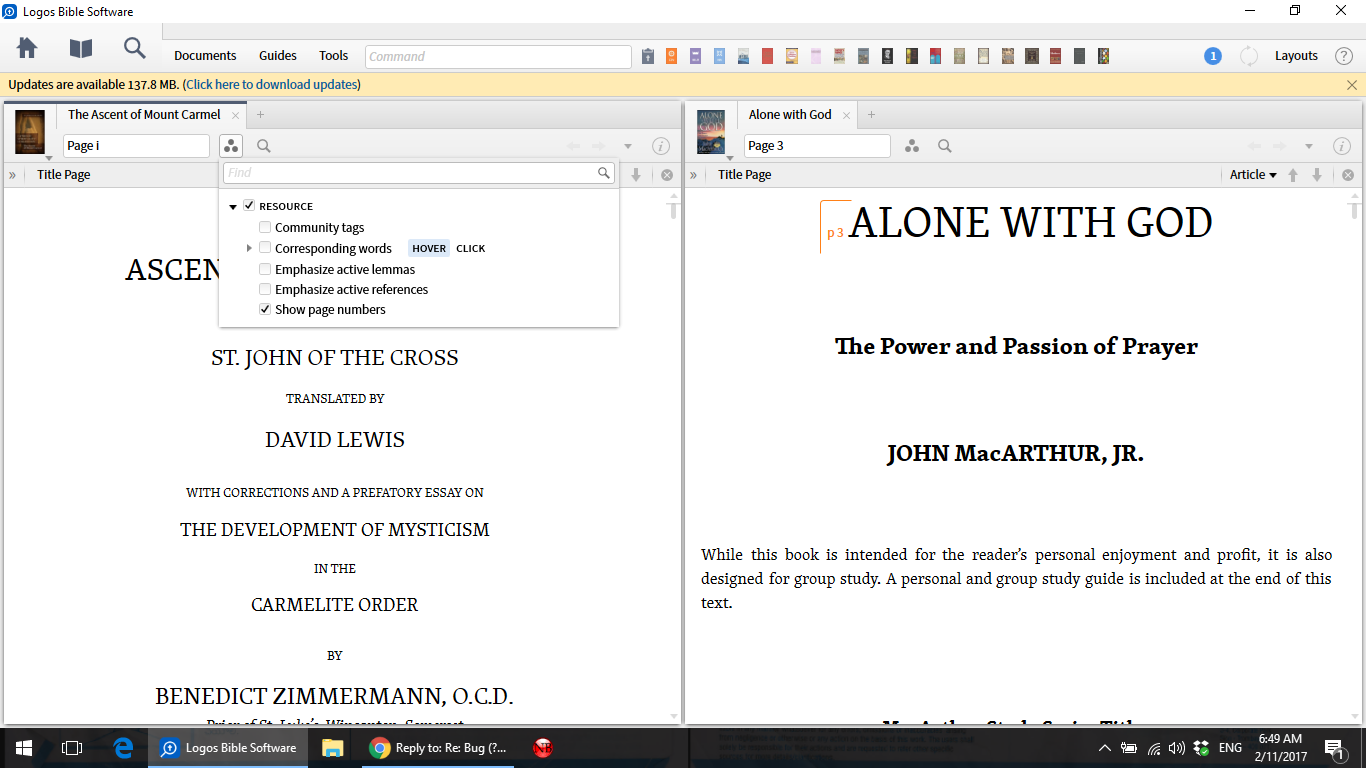Dismiss the yellow update notification bar
Image resolution: width=1366 pixels, height=768 pixels.
point(1352,85)
